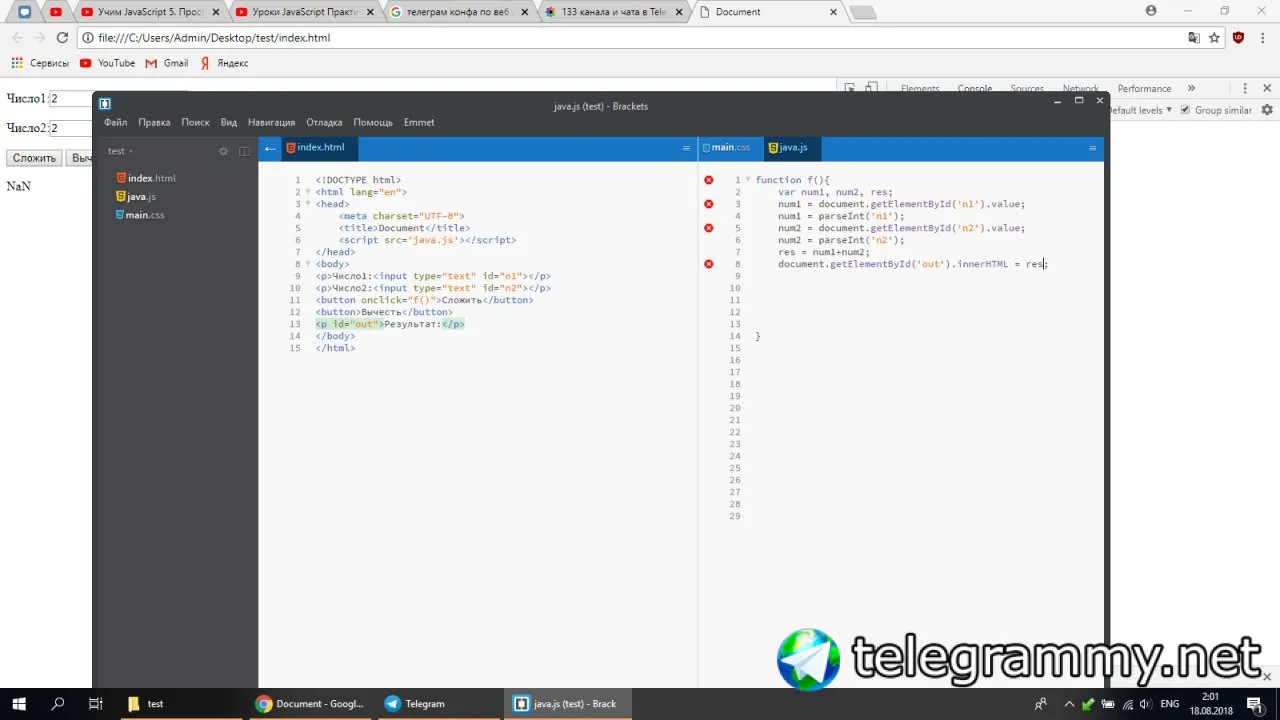Select the index.html editor tab

tap(320, 148)
